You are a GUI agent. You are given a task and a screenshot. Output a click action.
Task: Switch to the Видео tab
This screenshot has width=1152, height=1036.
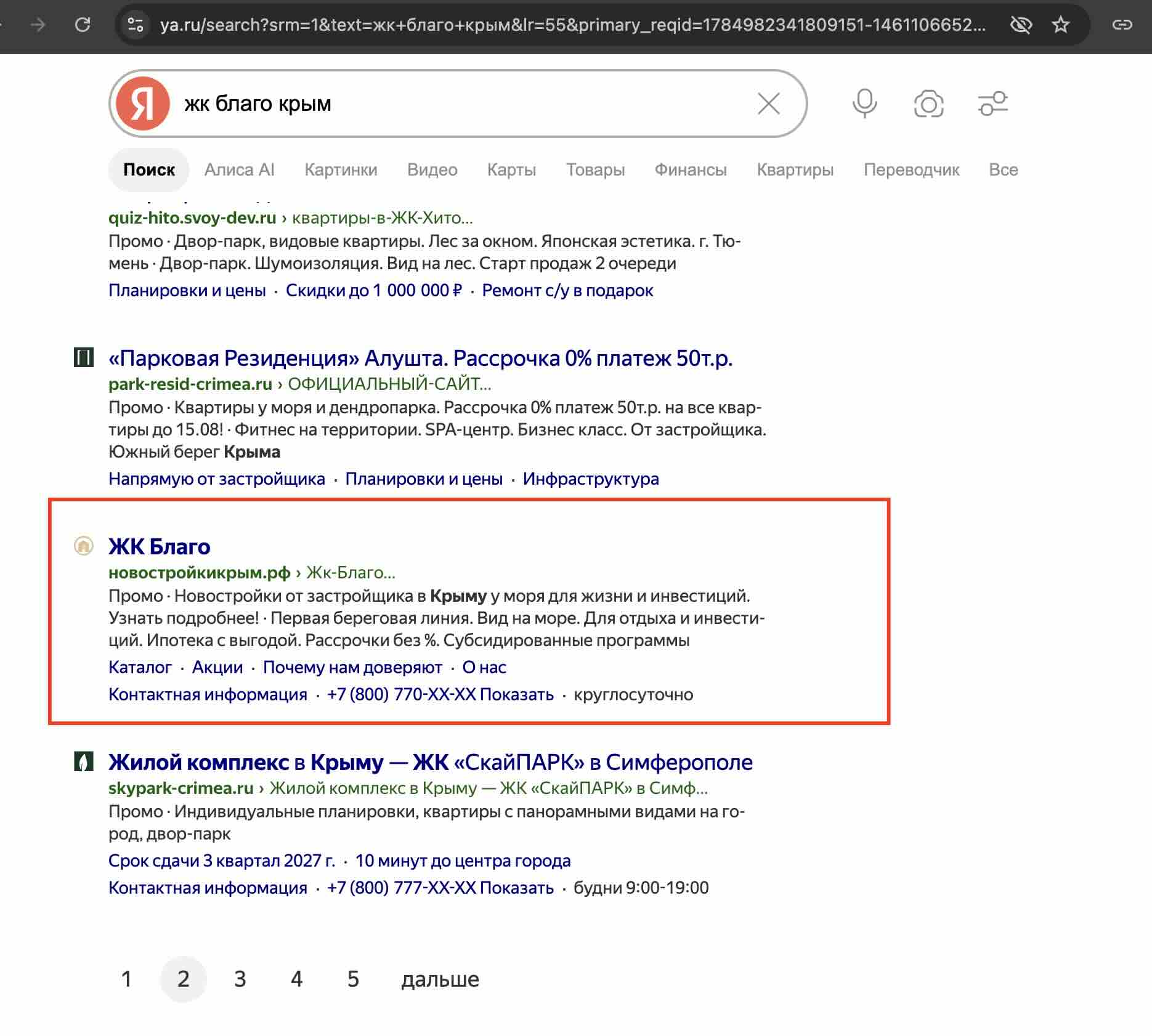coord(432,169)
